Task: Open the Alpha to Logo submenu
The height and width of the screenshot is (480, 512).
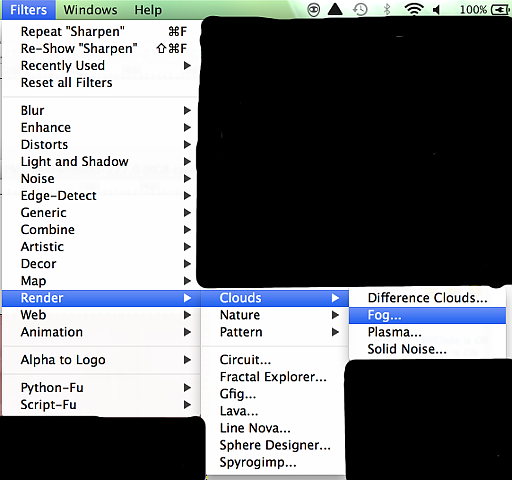Action: (101, 360)
